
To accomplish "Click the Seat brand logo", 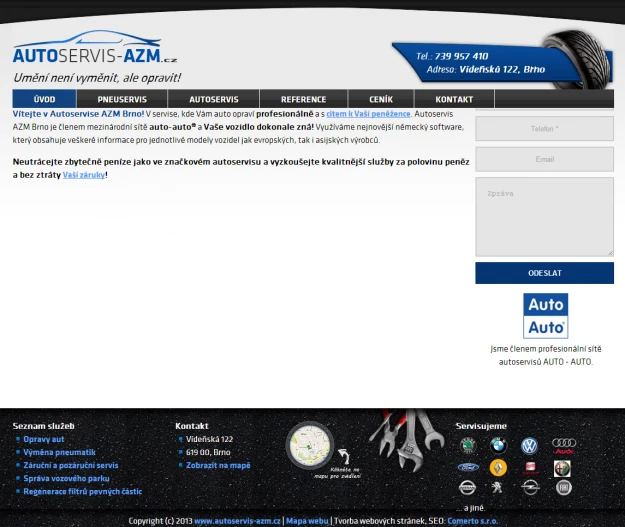I will 530,468.
